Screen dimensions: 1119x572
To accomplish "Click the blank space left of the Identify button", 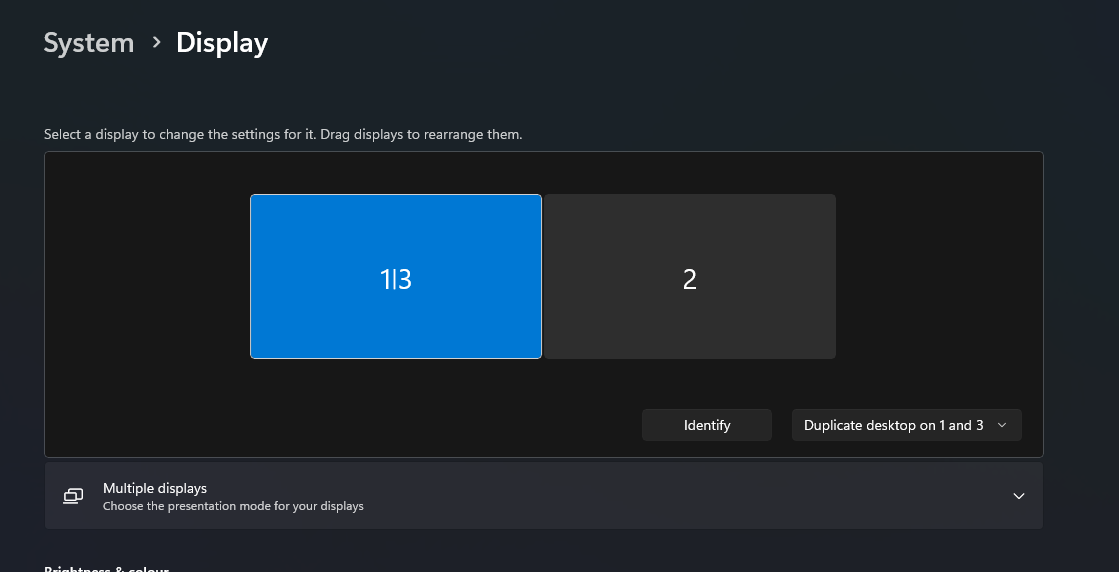I will pyautogui.click(x=400, y=425).
